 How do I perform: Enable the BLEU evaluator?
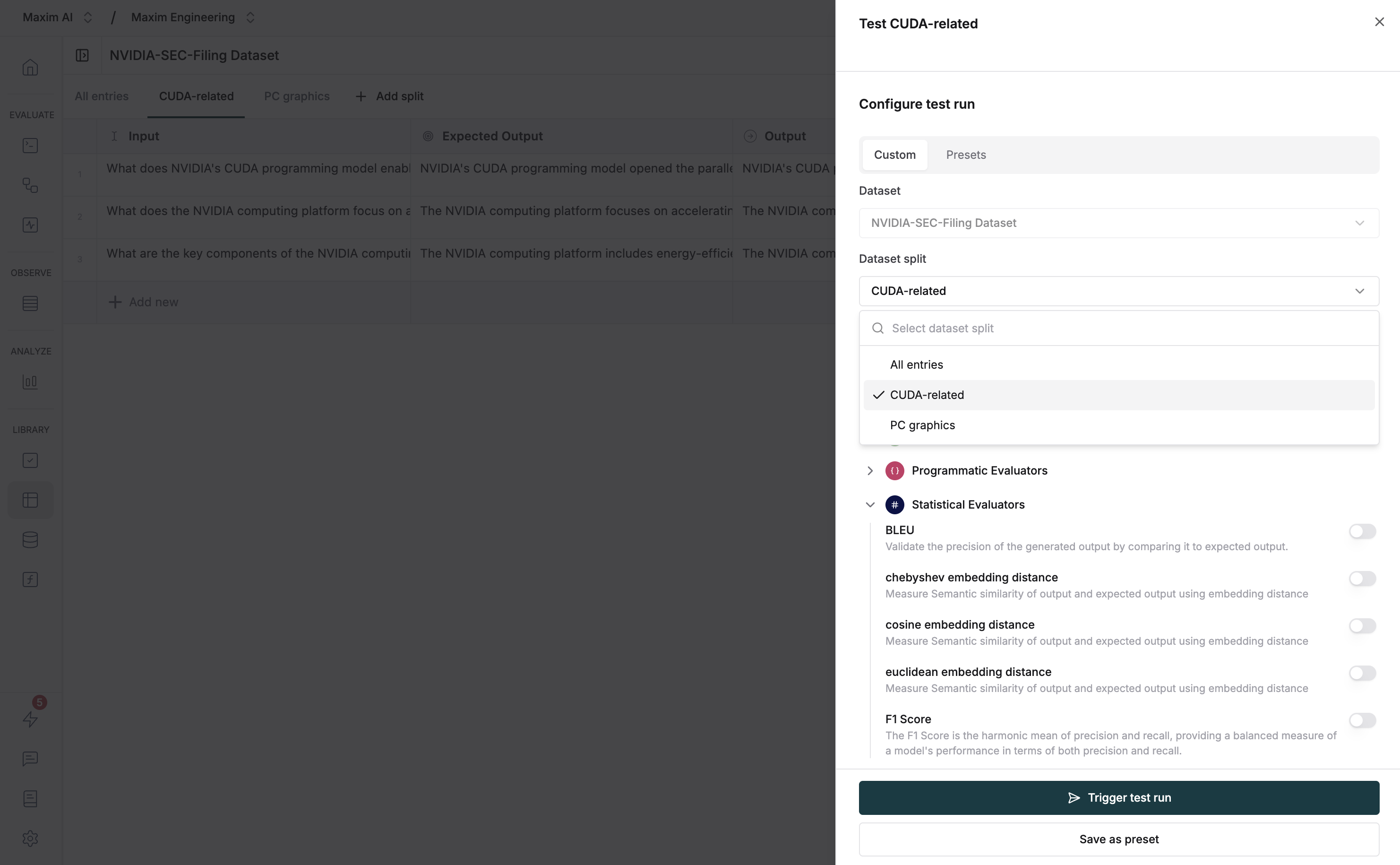[x=1362, y=531]
